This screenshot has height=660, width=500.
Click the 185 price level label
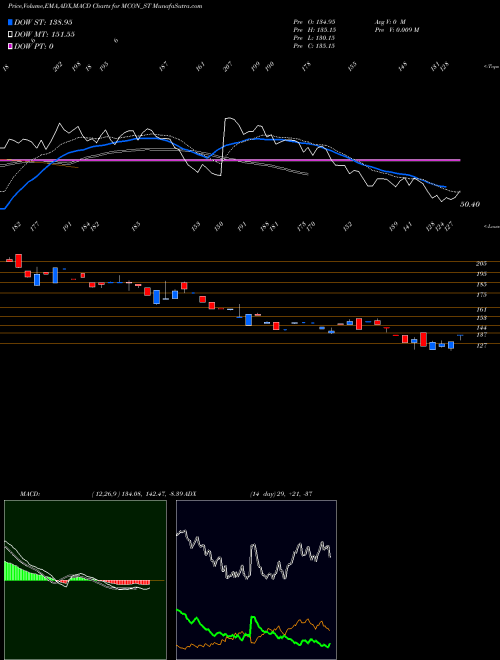coord(481,285)
